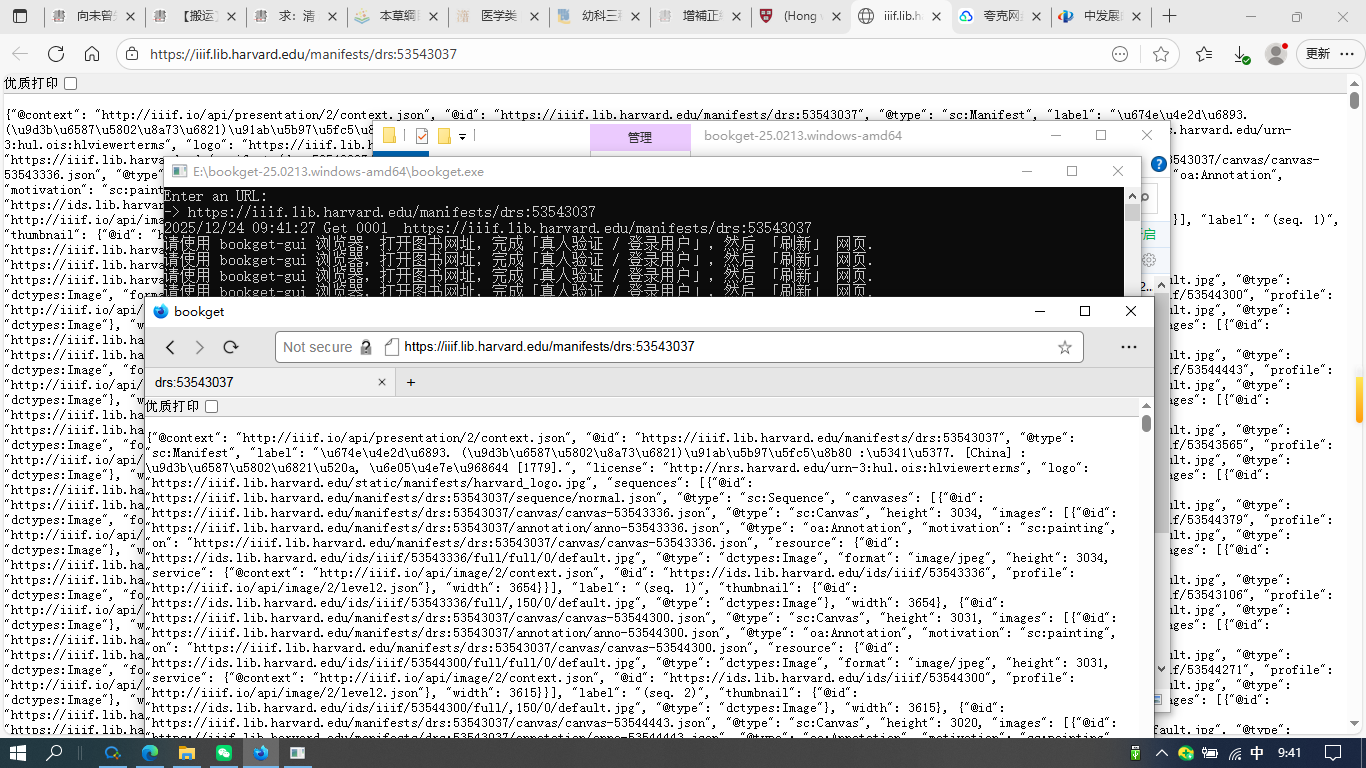Image resolution: width=1366 pixels, height=768 pixels.
Task: Toggle 优质打印 checkbox in Edge page
Action: pos(70,83)
